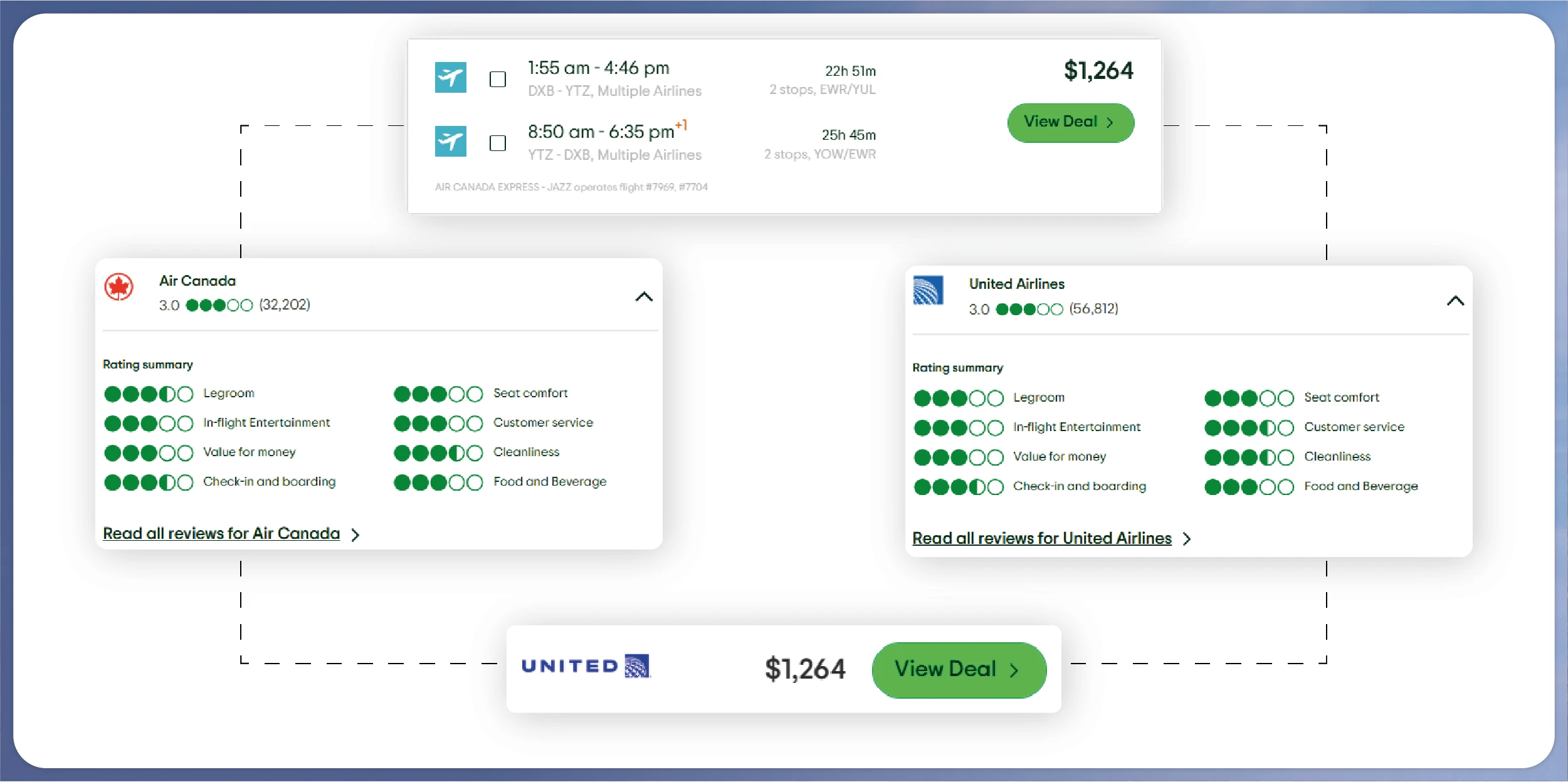
Task: Click the large View Deal button beside UNITED
Action: click(958, 670)
